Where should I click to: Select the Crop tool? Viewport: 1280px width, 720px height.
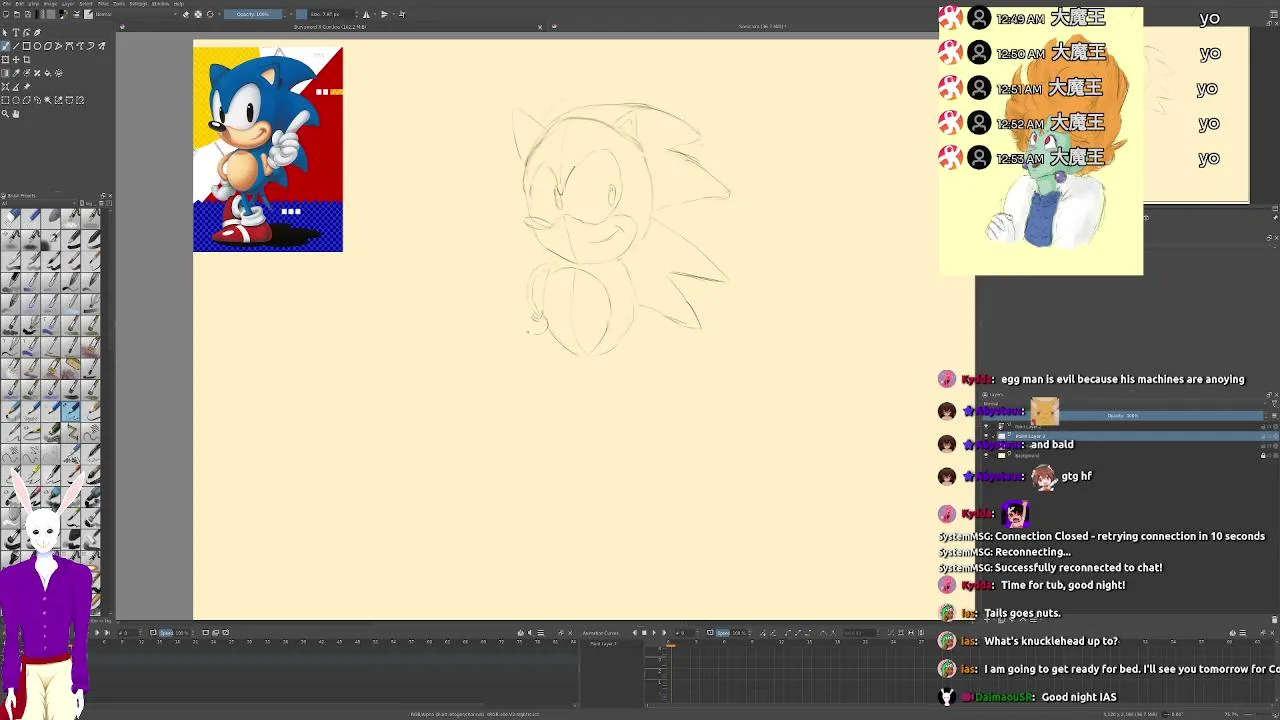tap(27, 59)
